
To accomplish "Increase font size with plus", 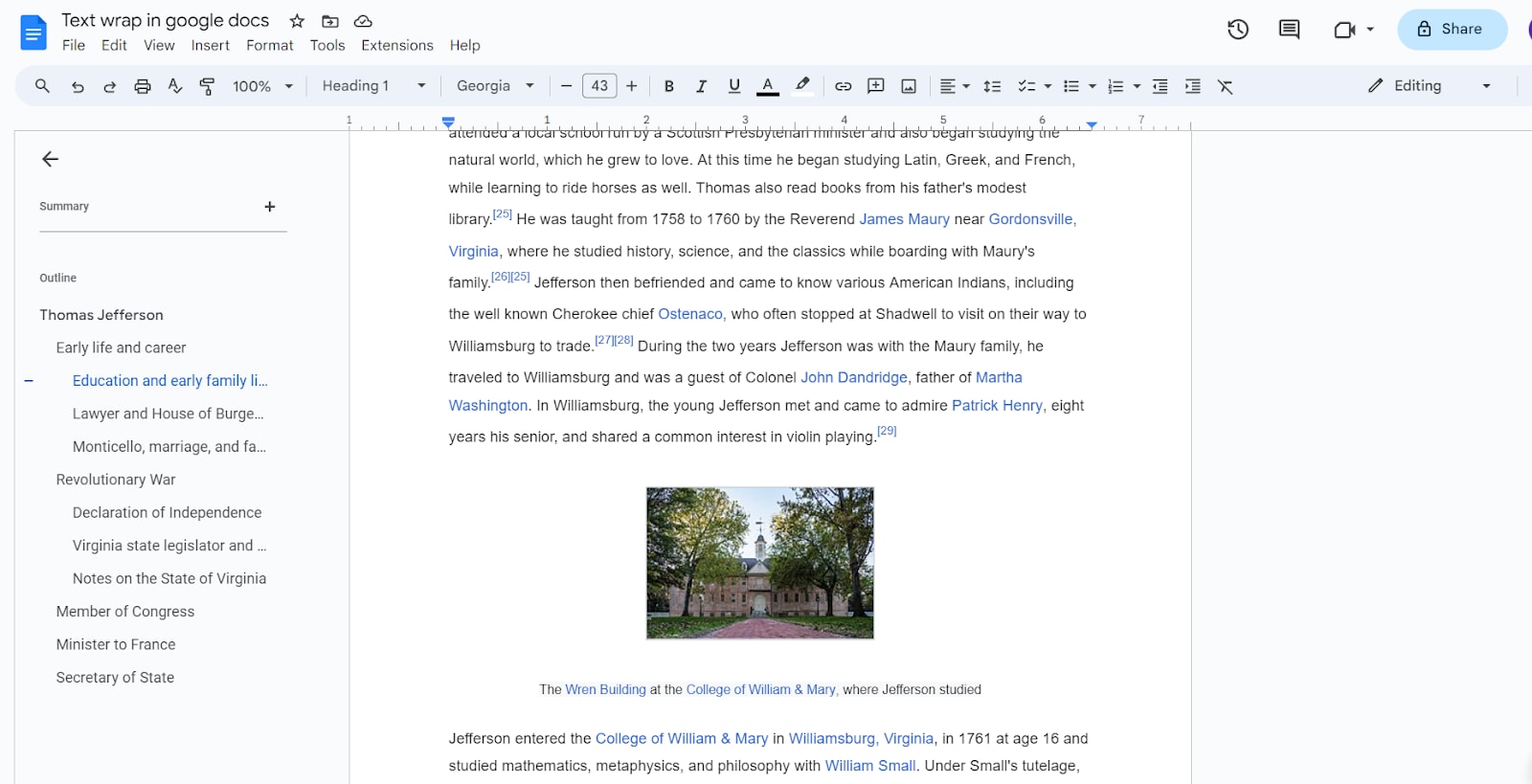I will [632, 86].
